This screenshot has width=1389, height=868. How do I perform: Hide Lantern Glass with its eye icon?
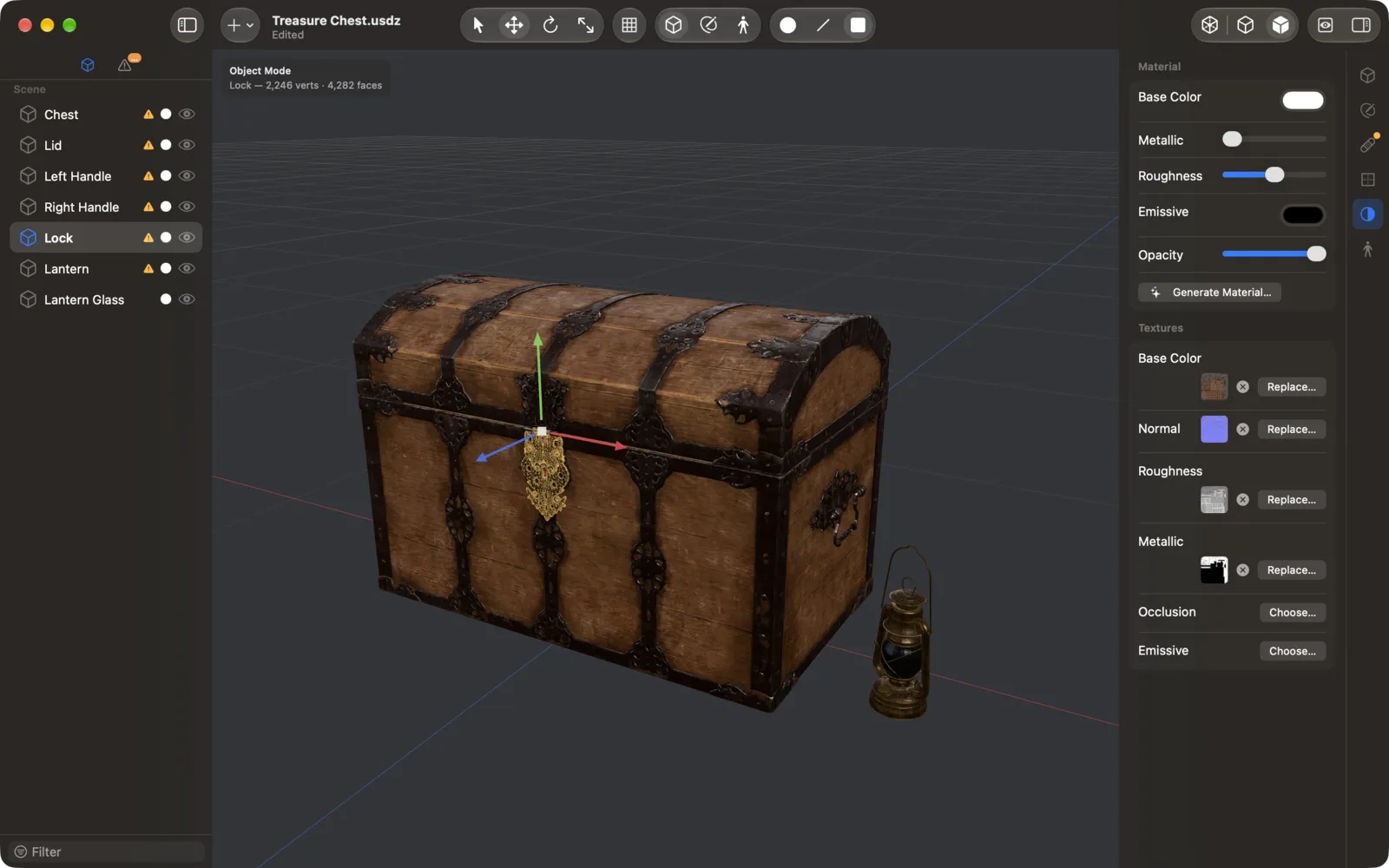(187, 299)
